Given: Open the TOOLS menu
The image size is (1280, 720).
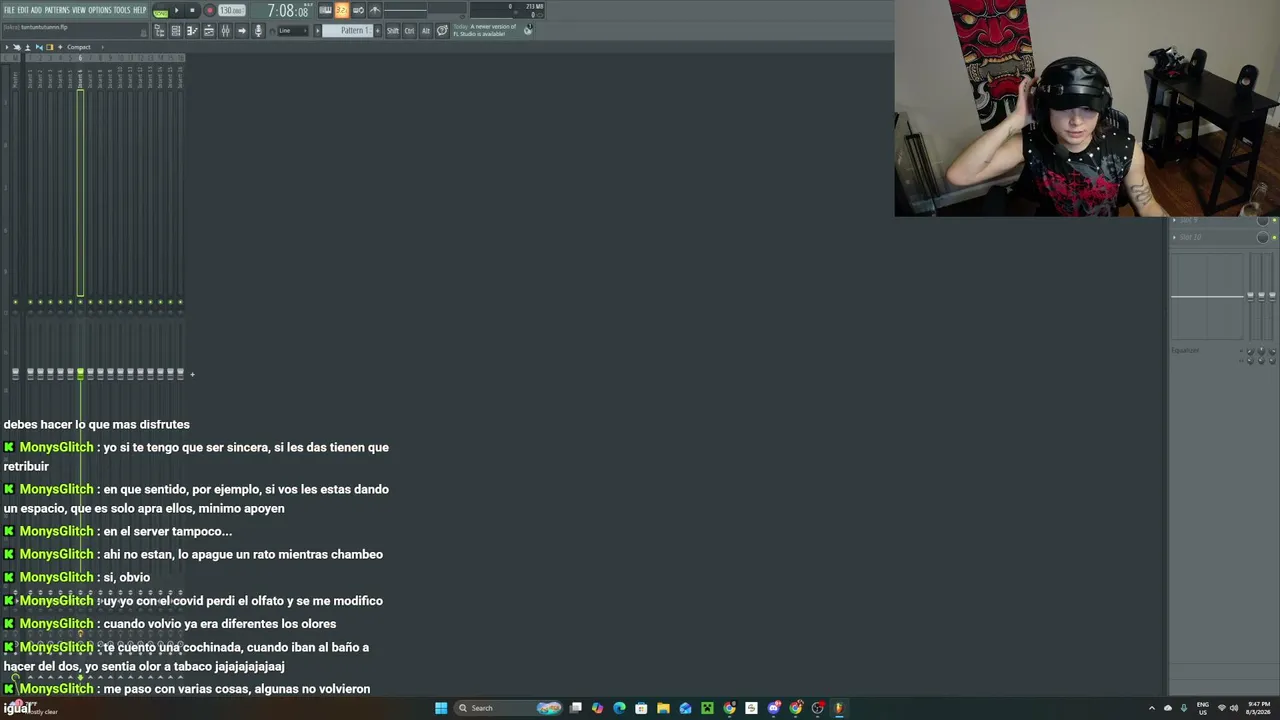Looking at the screenshot, I should (122, 10).
